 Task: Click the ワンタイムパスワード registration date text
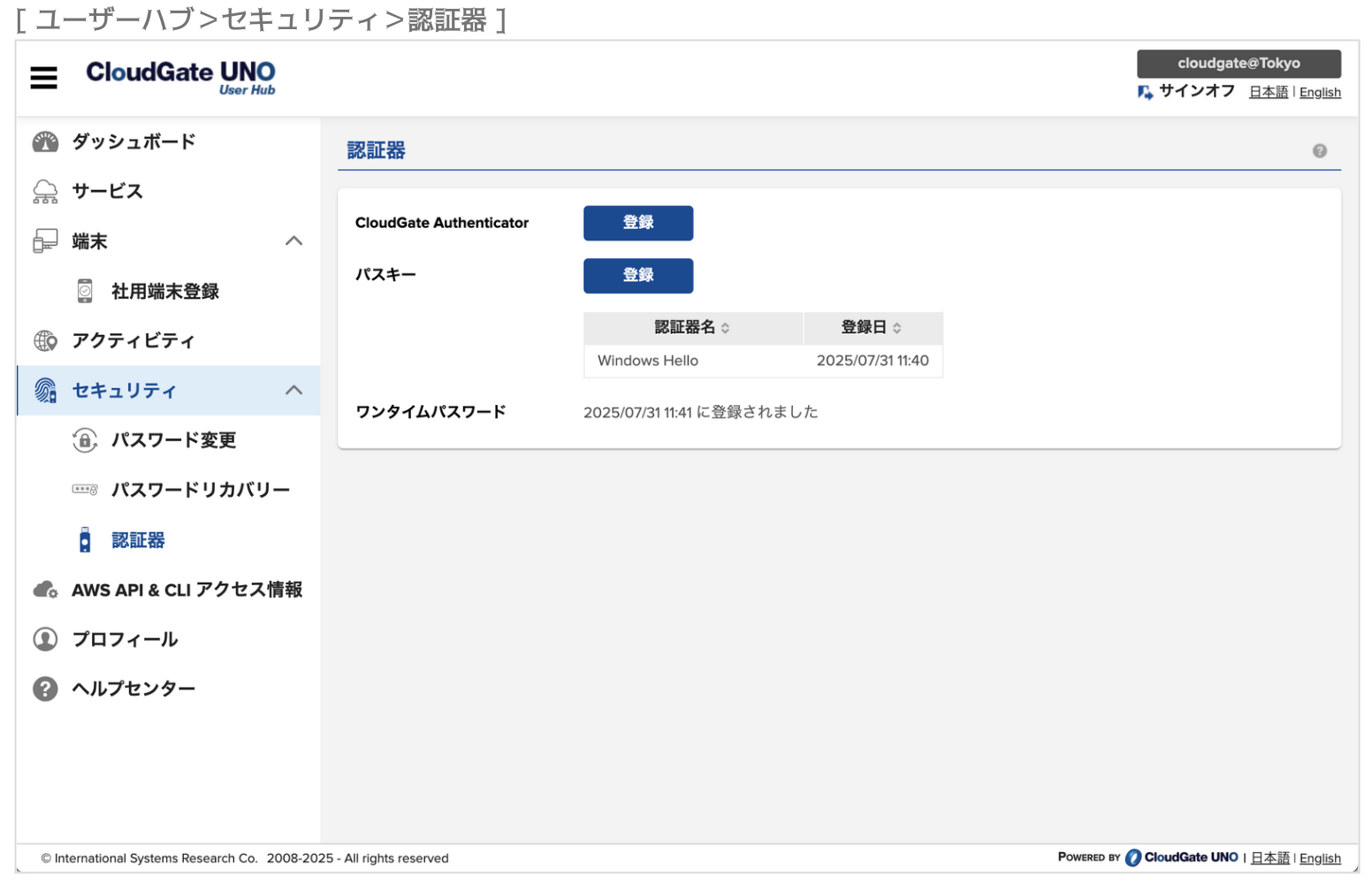click(x=701, y=412)
